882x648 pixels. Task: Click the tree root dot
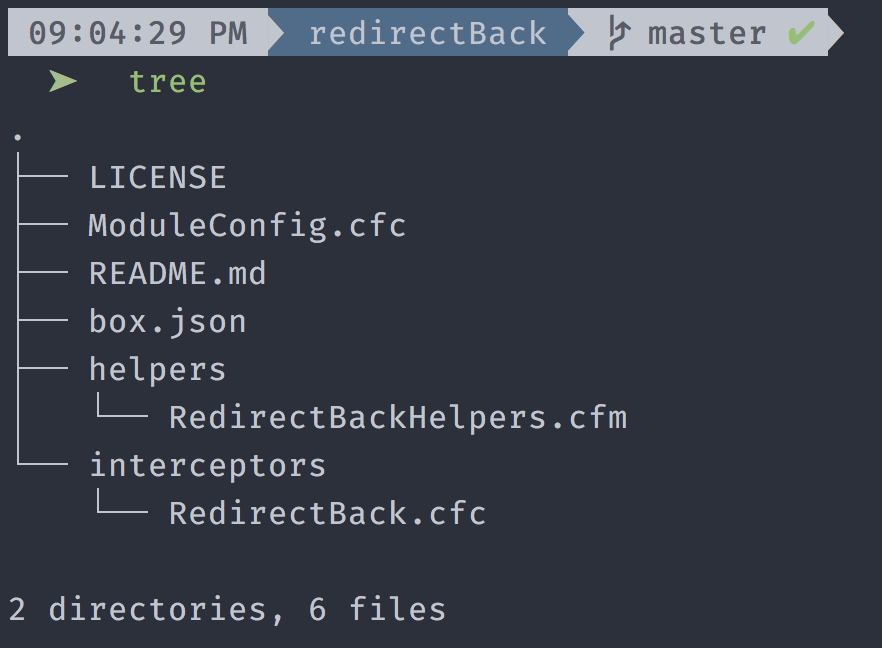point(18,137)
